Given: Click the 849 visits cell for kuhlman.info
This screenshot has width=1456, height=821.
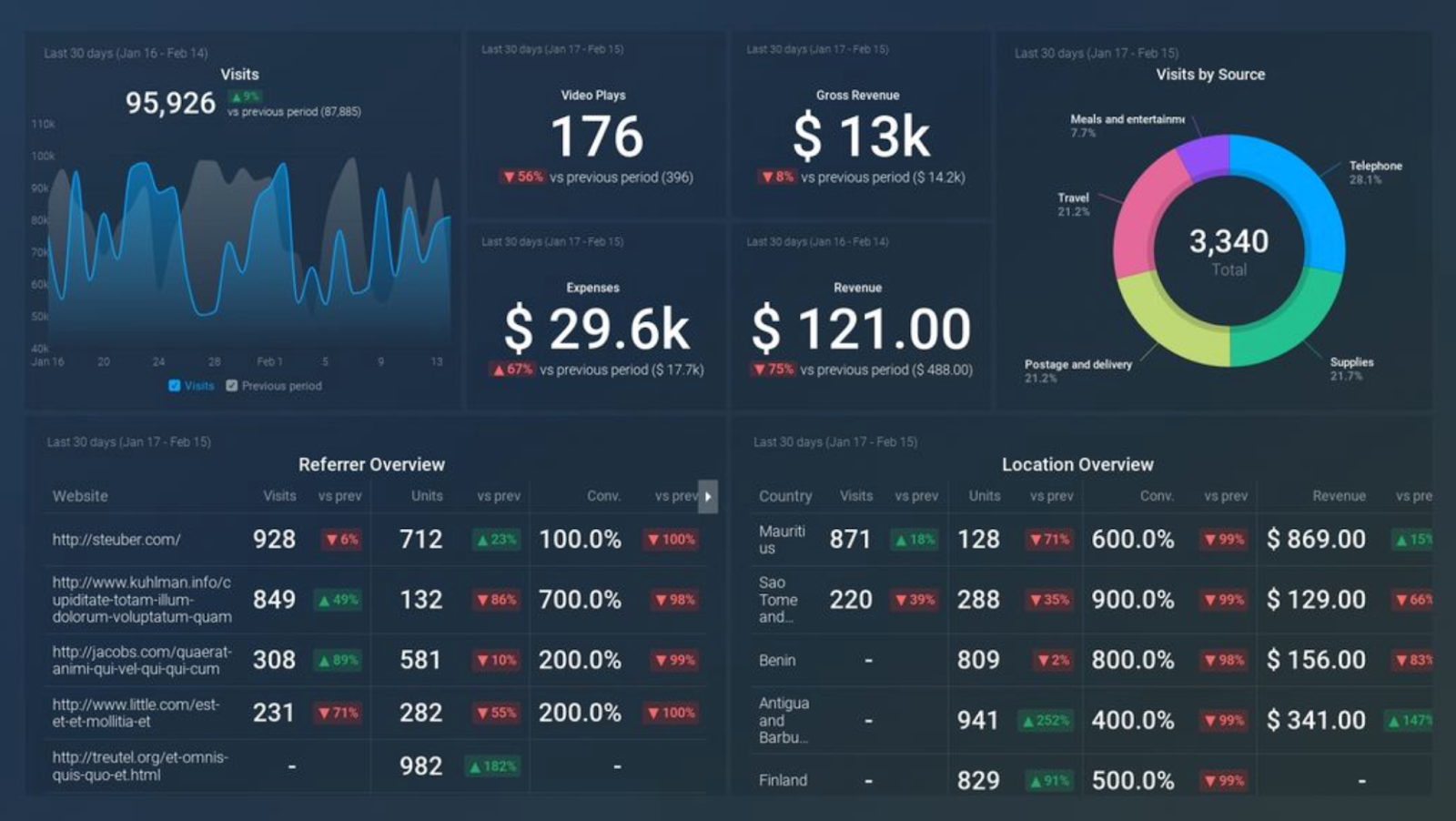Looking at the screenshot, I should (x=274, y=600).
